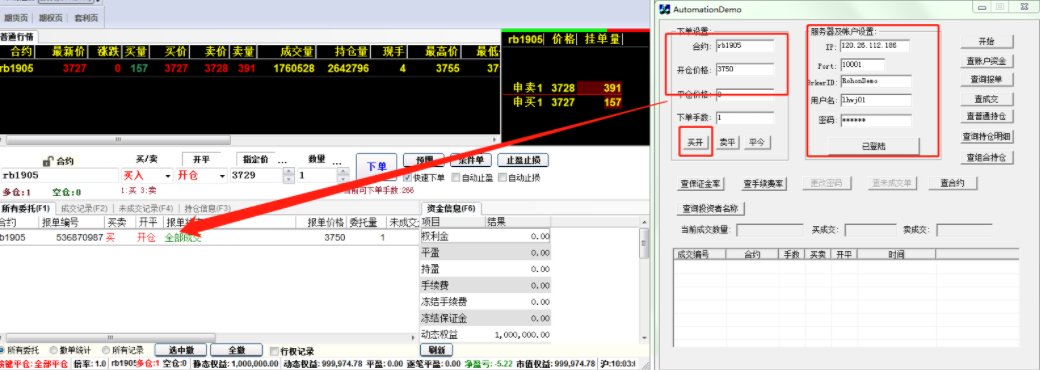Click the horizontal scrollbar under the order list
This screenshot has height=370, width=1040.
point(208,338)
